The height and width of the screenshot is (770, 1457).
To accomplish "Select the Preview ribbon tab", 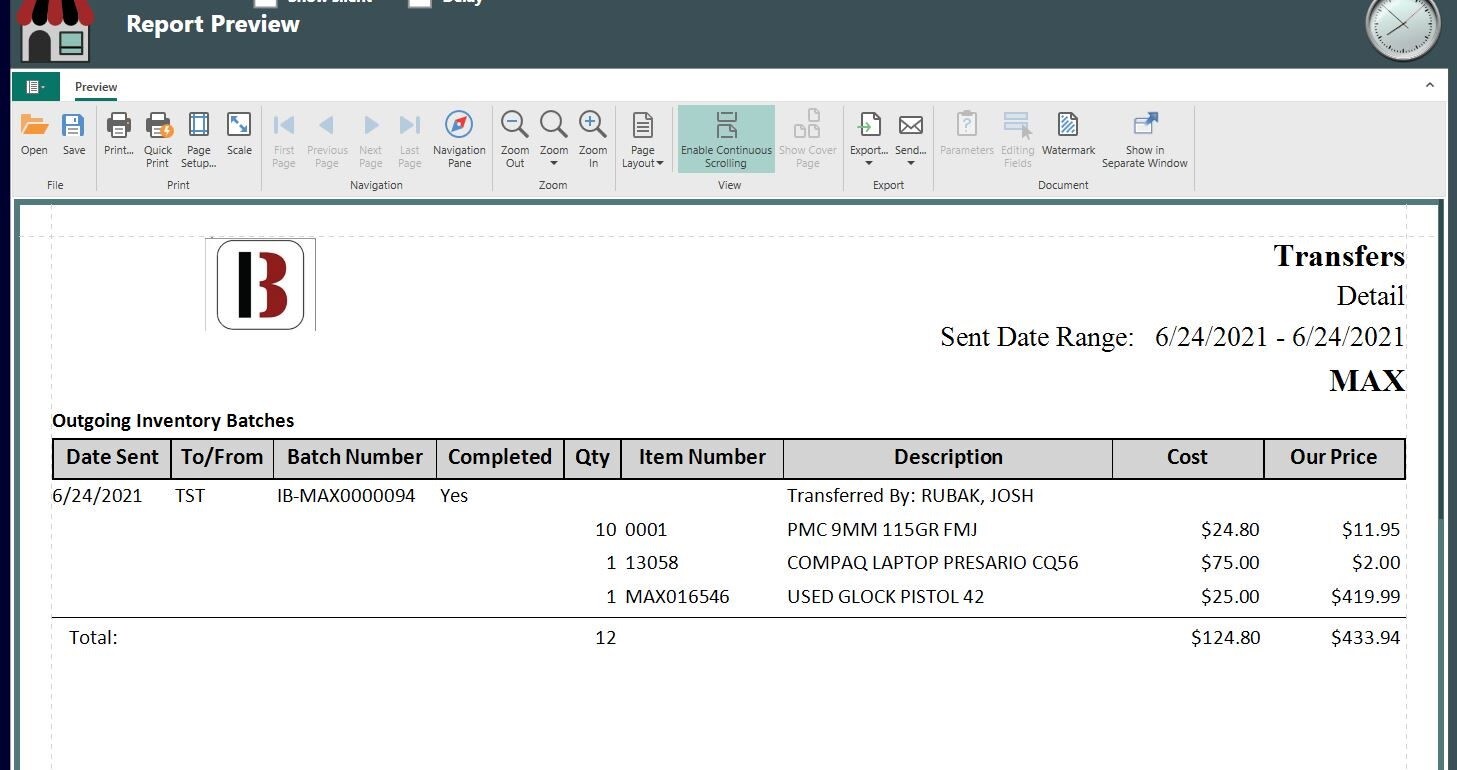I will tap(96, 87).
